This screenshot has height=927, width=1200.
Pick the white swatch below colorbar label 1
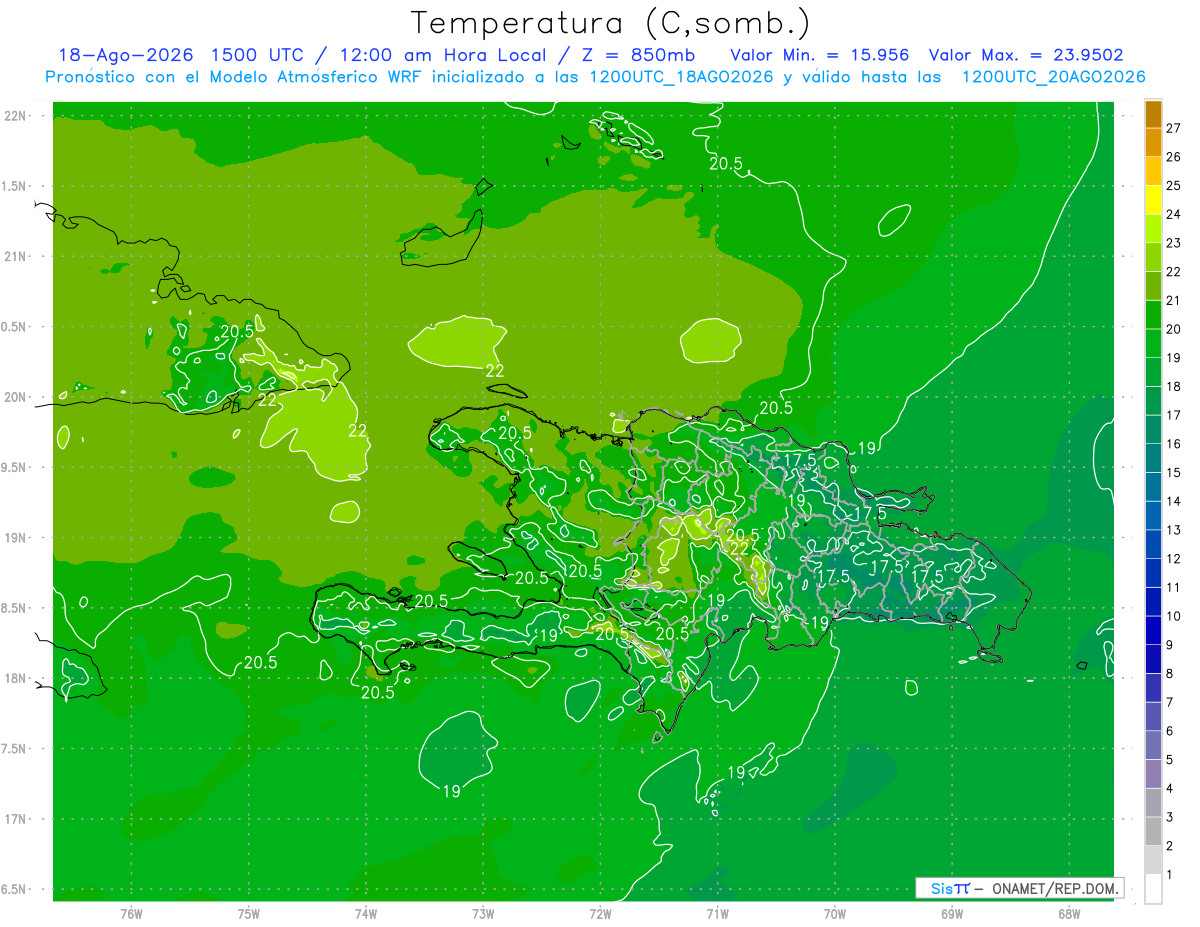[x=1153, y=889]
